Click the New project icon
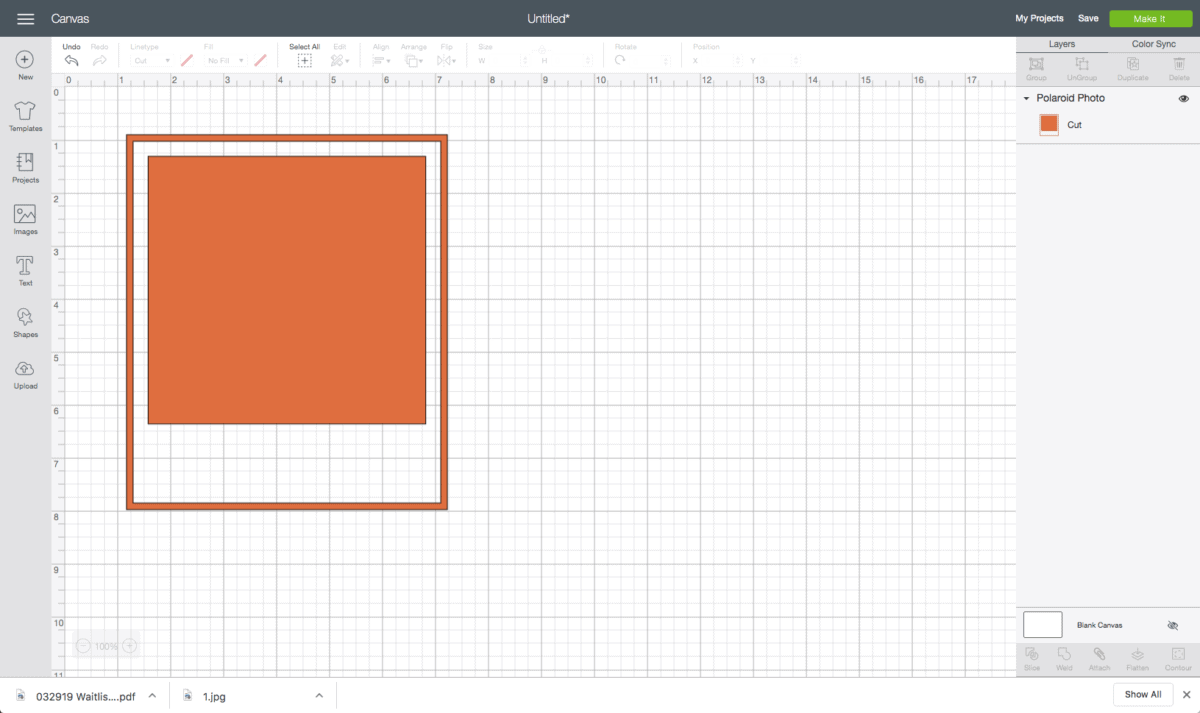This screenshot has height=713, width=1200. point(25,61)
